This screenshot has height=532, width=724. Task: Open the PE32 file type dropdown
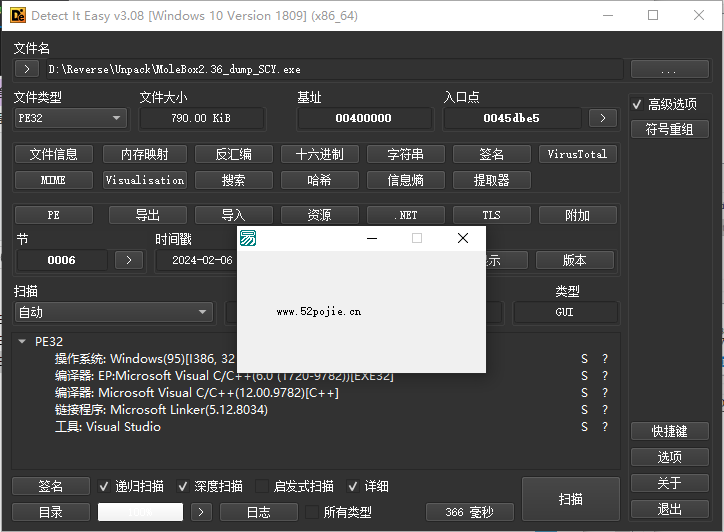(71, 118)
